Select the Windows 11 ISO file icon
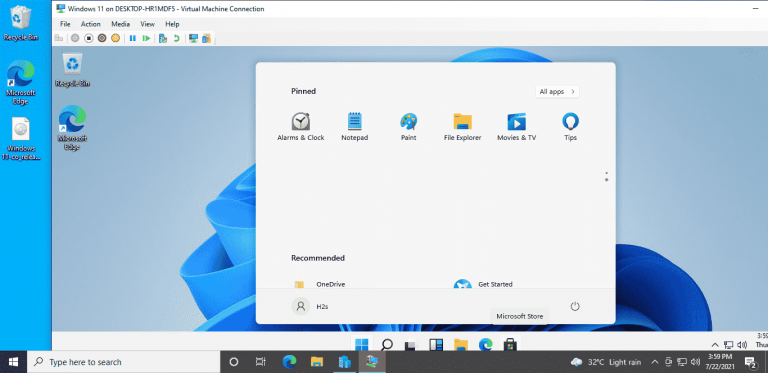The height and width of the screenshot is (373, 768). 21,139
